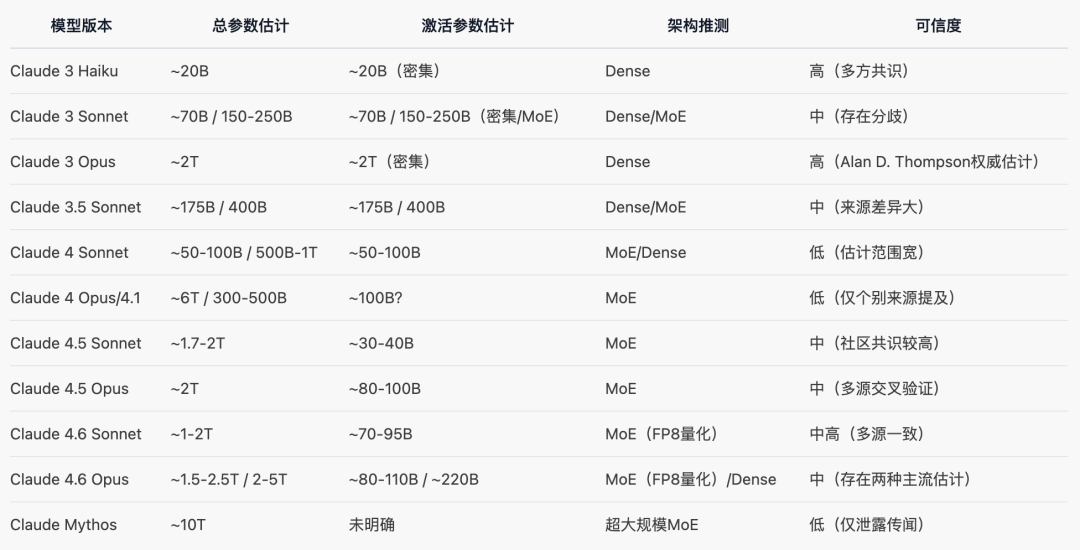
Task: Click the 可信度 column header
Action: point(938,26)
